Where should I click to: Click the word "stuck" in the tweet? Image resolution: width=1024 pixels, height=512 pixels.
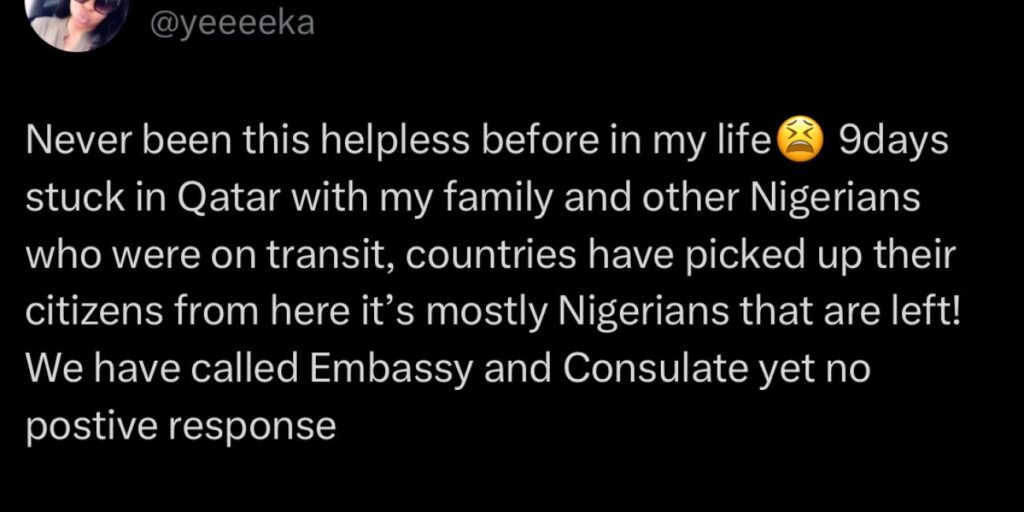[x=66, y=200]
